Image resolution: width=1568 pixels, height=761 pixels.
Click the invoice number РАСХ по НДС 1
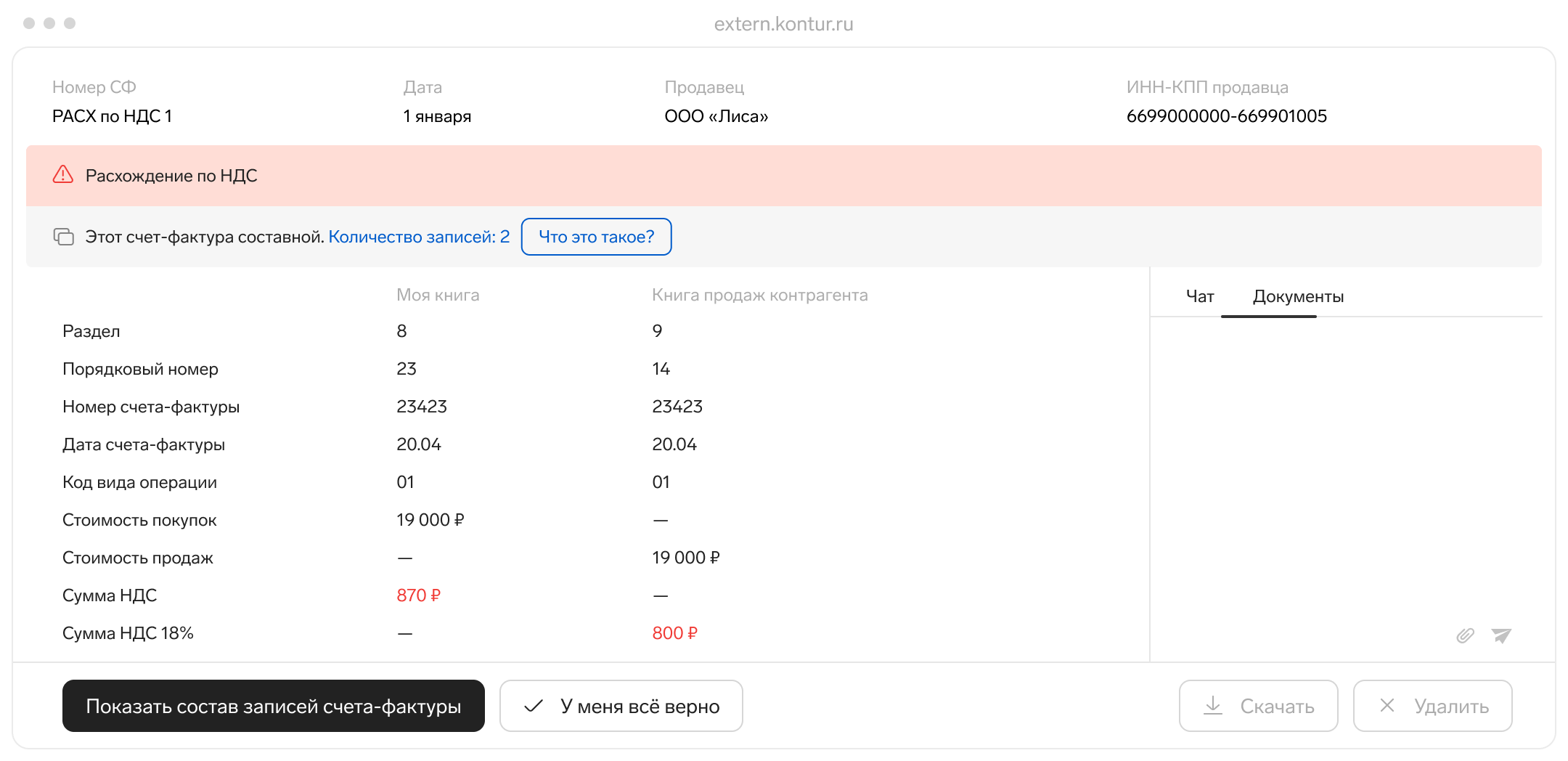pos(112,116)
